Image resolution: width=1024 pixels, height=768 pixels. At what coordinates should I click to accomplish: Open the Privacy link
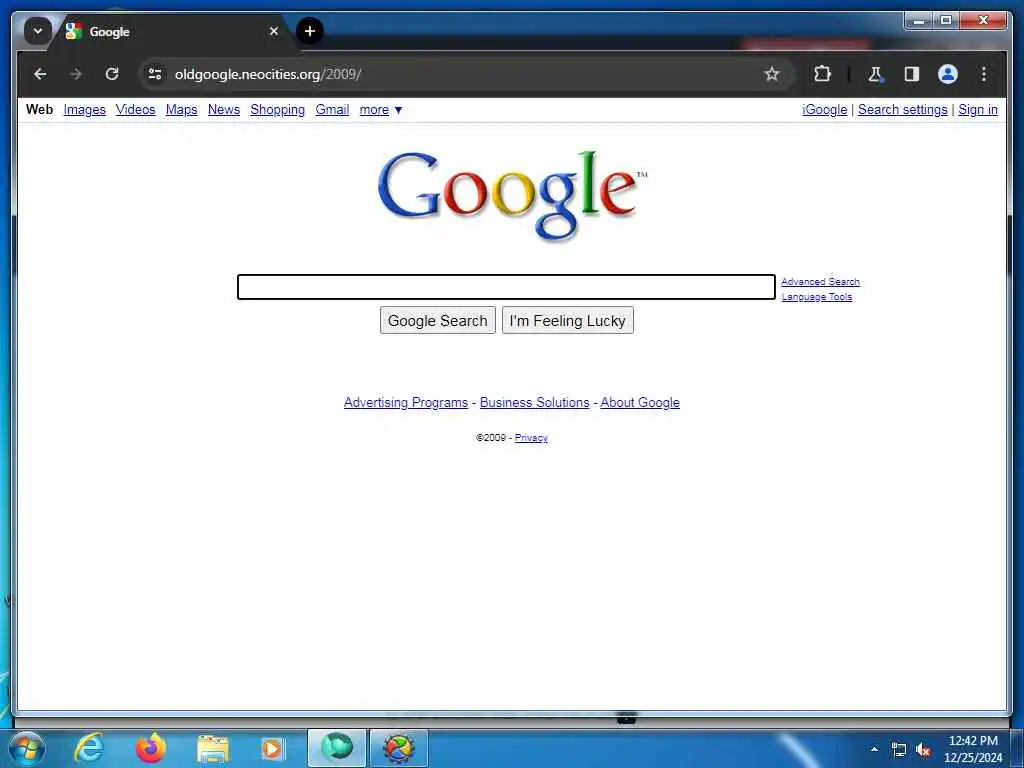(x=531, y=438)
